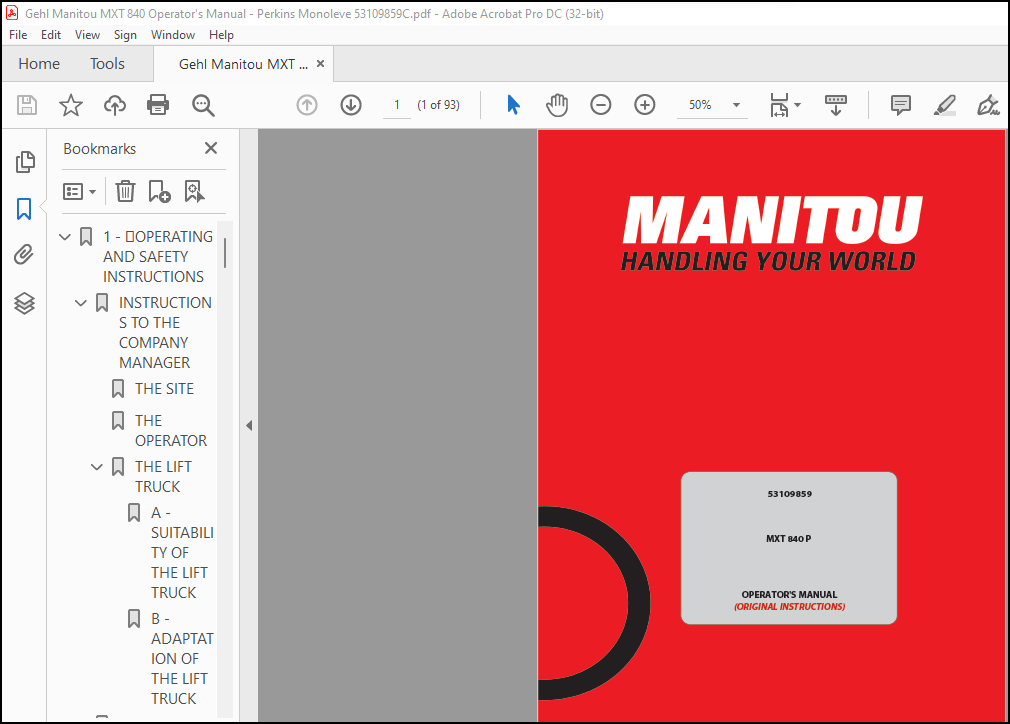Click the find current bookmark icon
The image size is (1010, 724).
click(x=194, y=191)
